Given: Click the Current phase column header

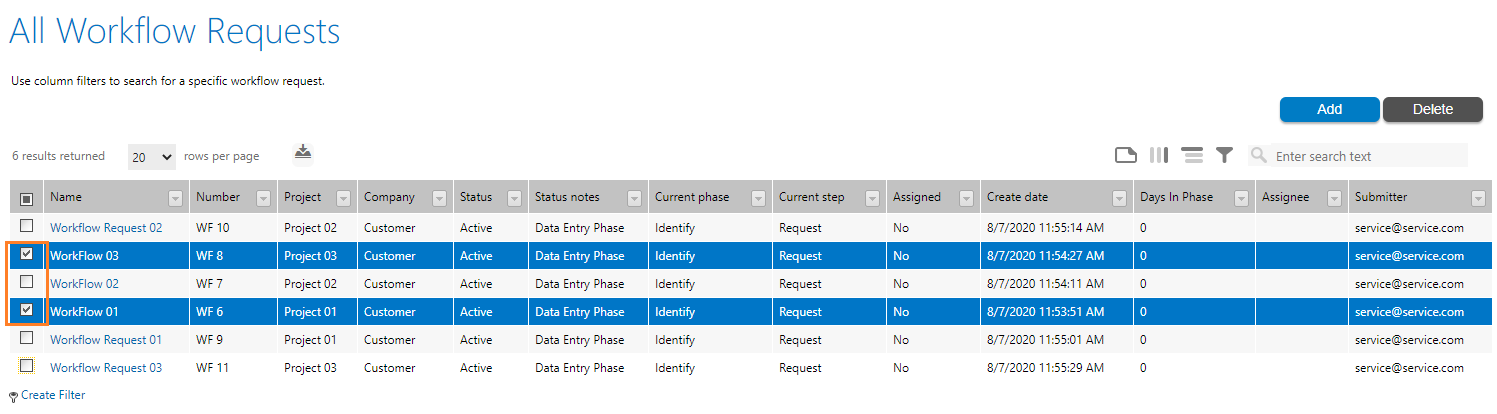Looking at the screenshot, I should tap(692, 198).
